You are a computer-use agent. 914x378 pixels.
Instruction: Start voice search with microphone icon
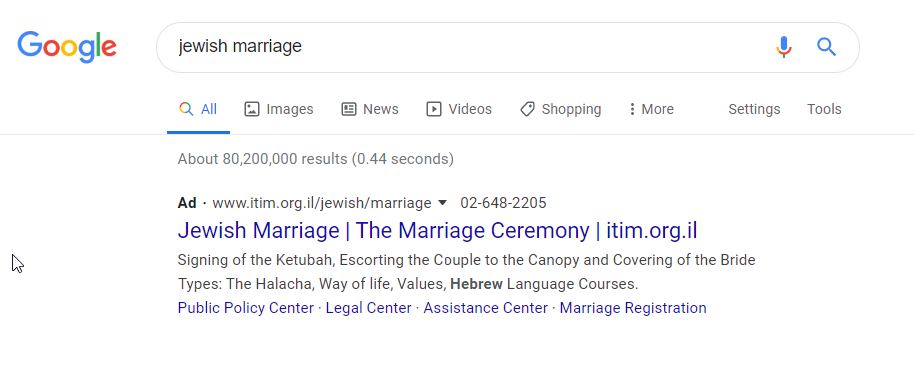click(x=784, y=47)
